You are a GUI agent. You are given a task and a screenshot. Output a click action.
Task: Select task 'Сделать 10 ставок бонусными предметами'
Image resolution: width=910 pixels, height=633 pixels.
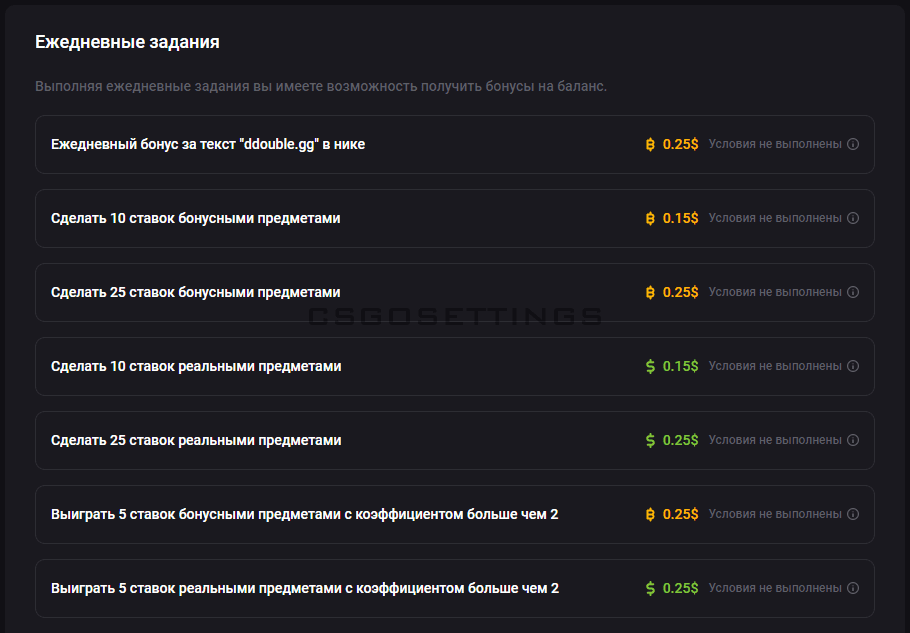[x=195, y=218]
